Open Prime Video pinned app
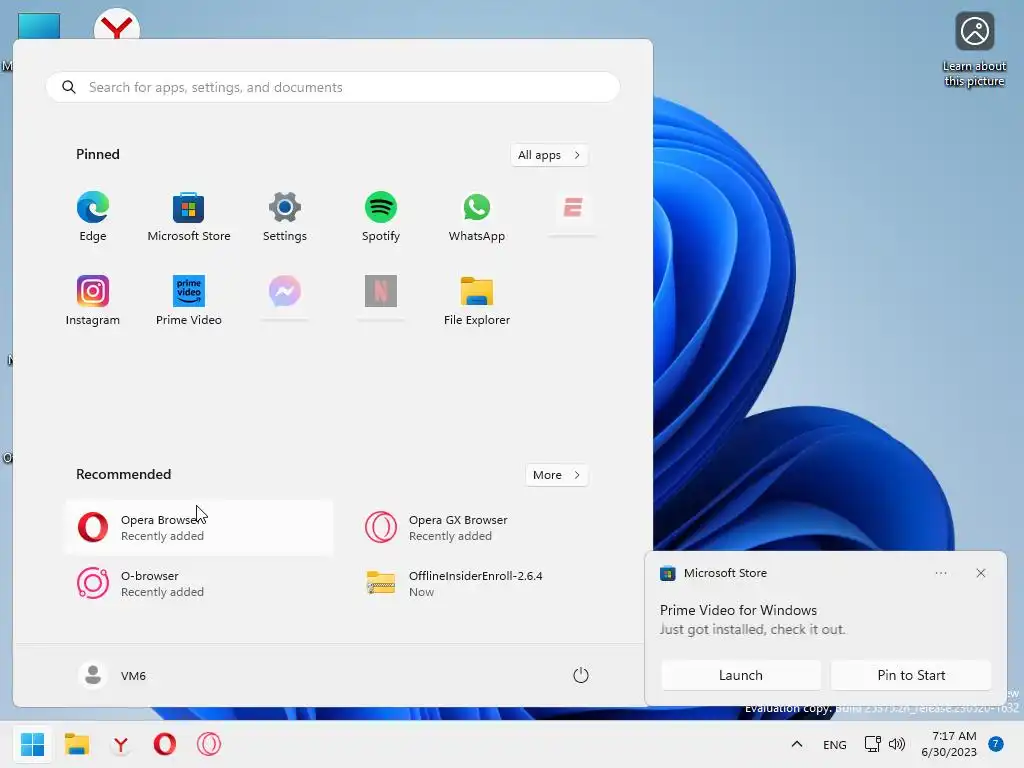Screen dimensions: 1024x768 click(189, 301)
